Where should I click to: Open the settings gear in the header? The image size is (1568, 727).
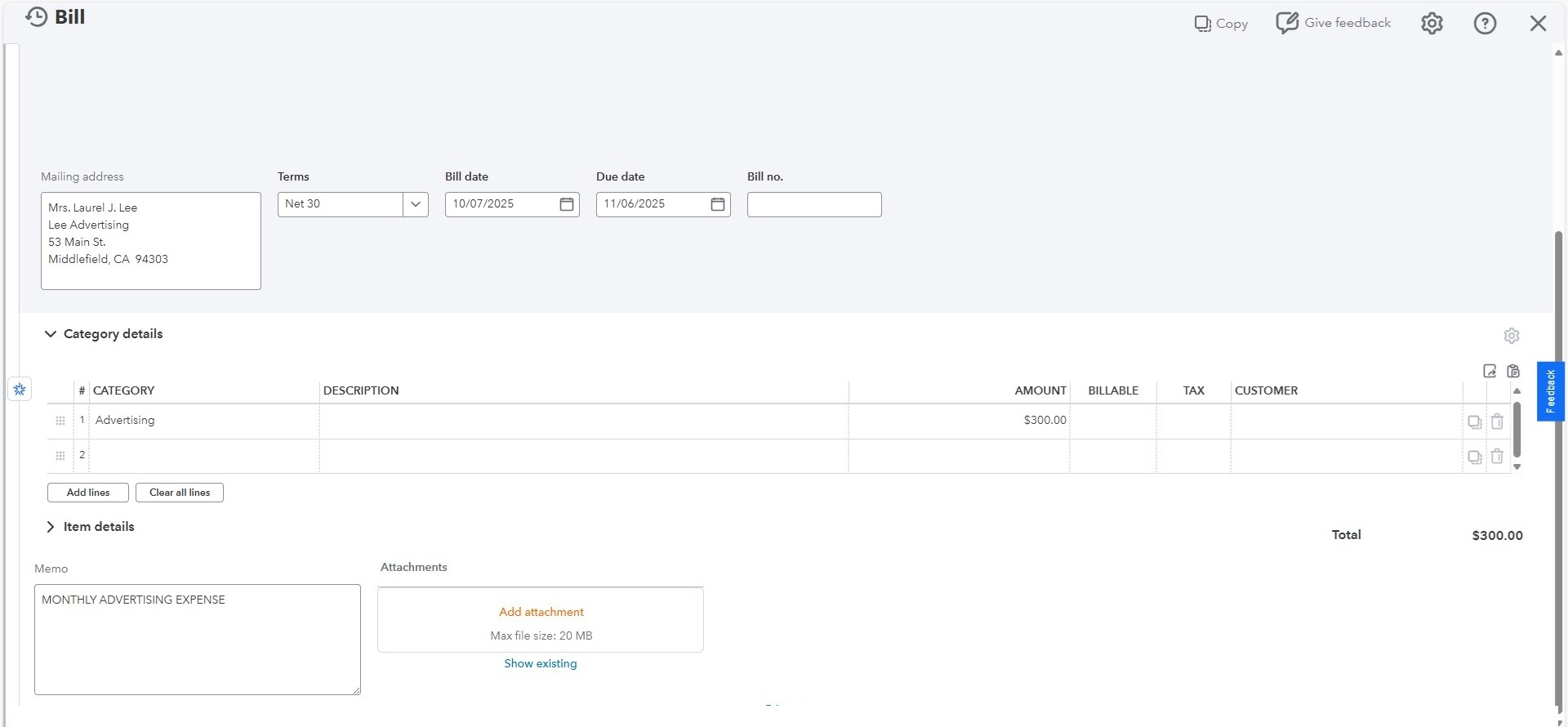pyautogui.click(x=1432, y=24)
